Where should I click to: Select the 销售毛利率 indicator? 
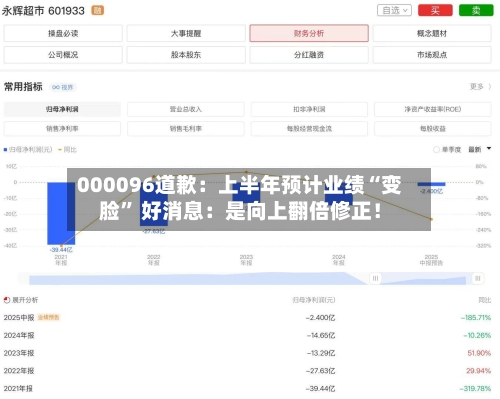186,129
